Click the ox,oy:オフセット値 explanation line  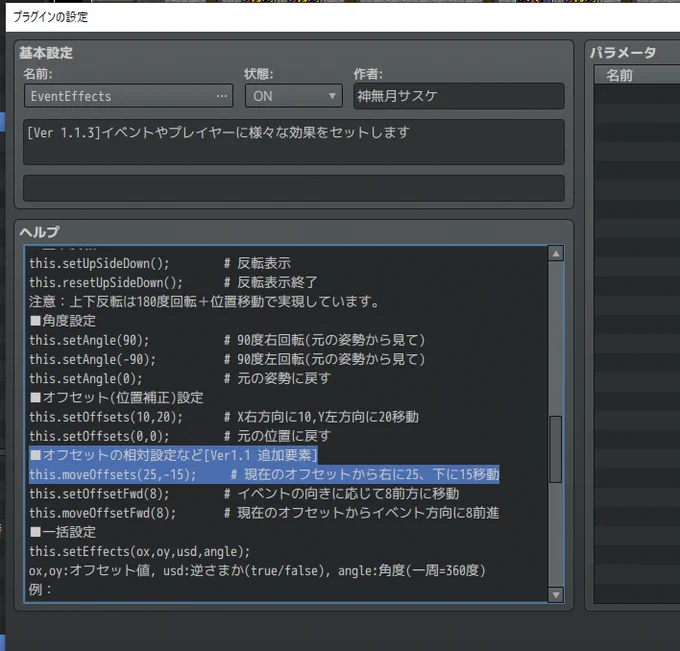(x=257, y=570)
